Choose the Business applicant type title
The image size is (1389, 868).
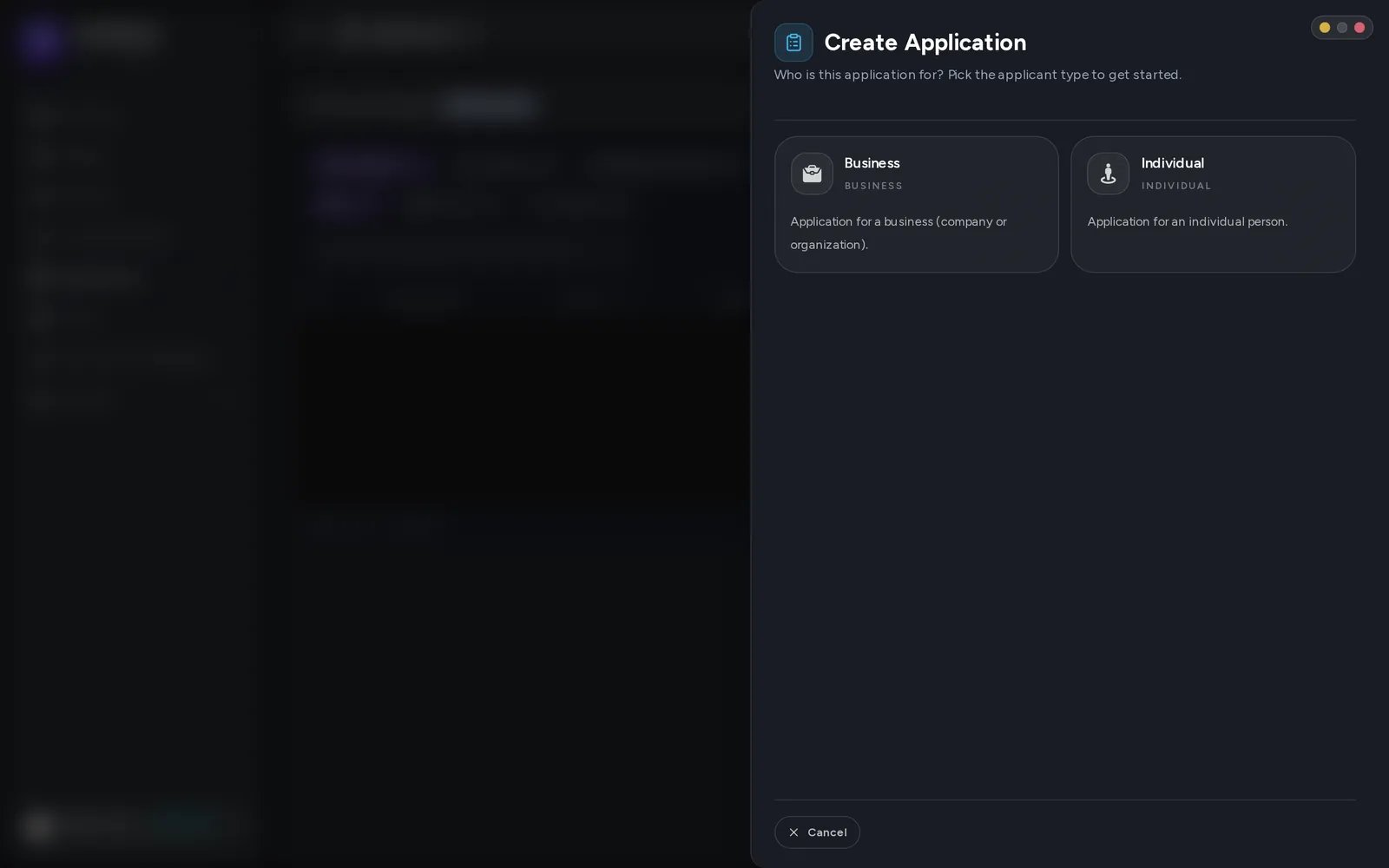tap(872, 163)
